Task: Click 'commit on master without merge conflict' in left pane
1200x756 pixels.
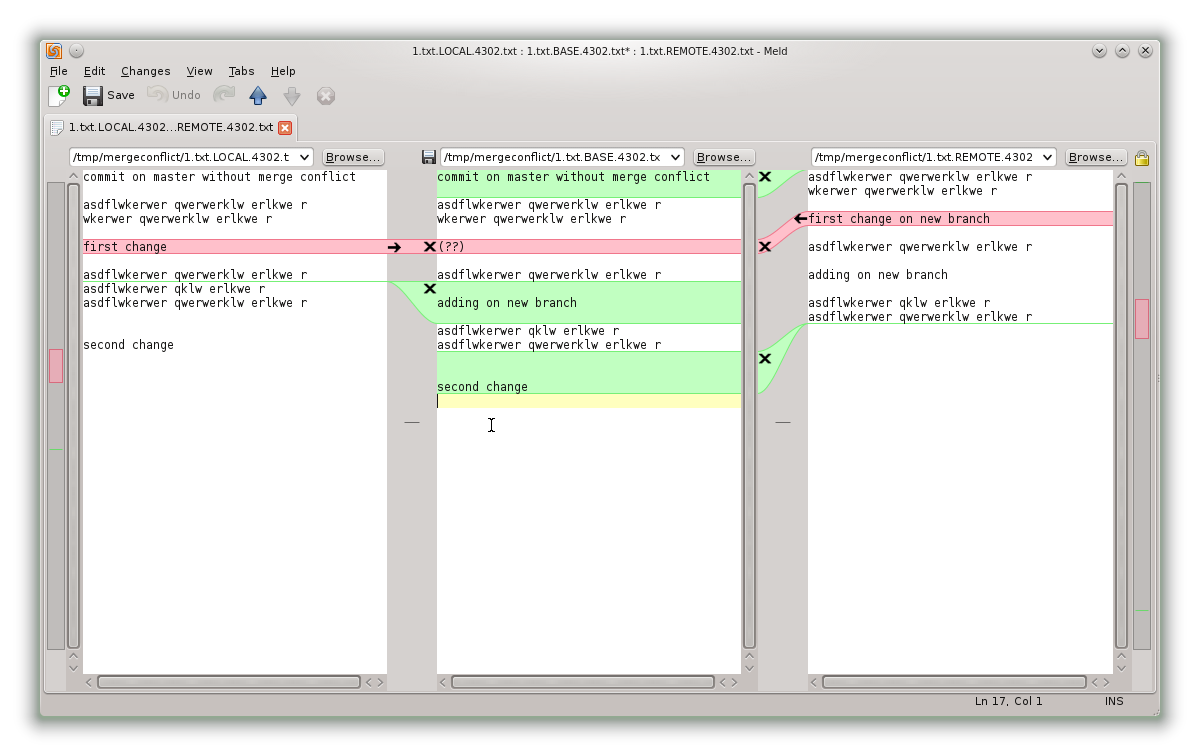Action: [x=220, y=177]
